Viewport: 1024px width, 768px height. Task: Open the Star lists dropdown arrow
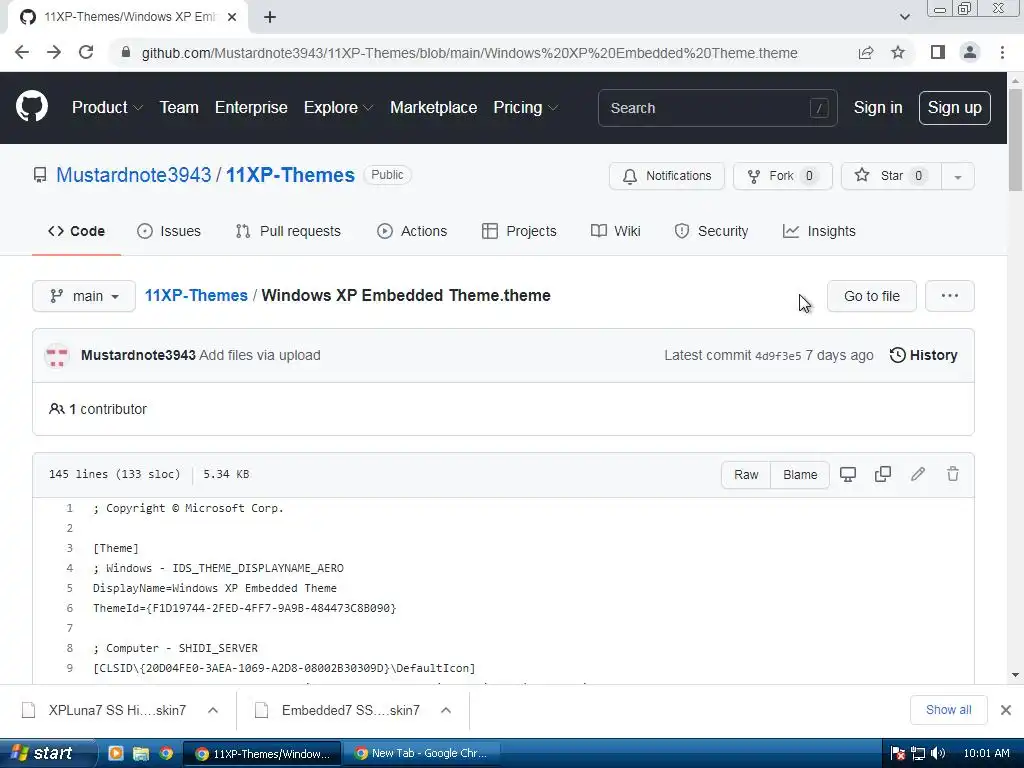tap(957, 176)
